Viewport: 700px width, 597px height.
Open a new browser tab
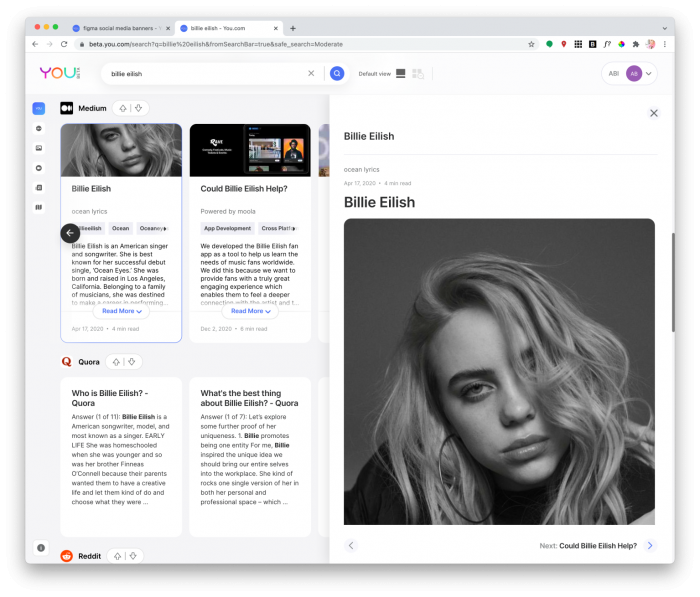coord(293,28)
